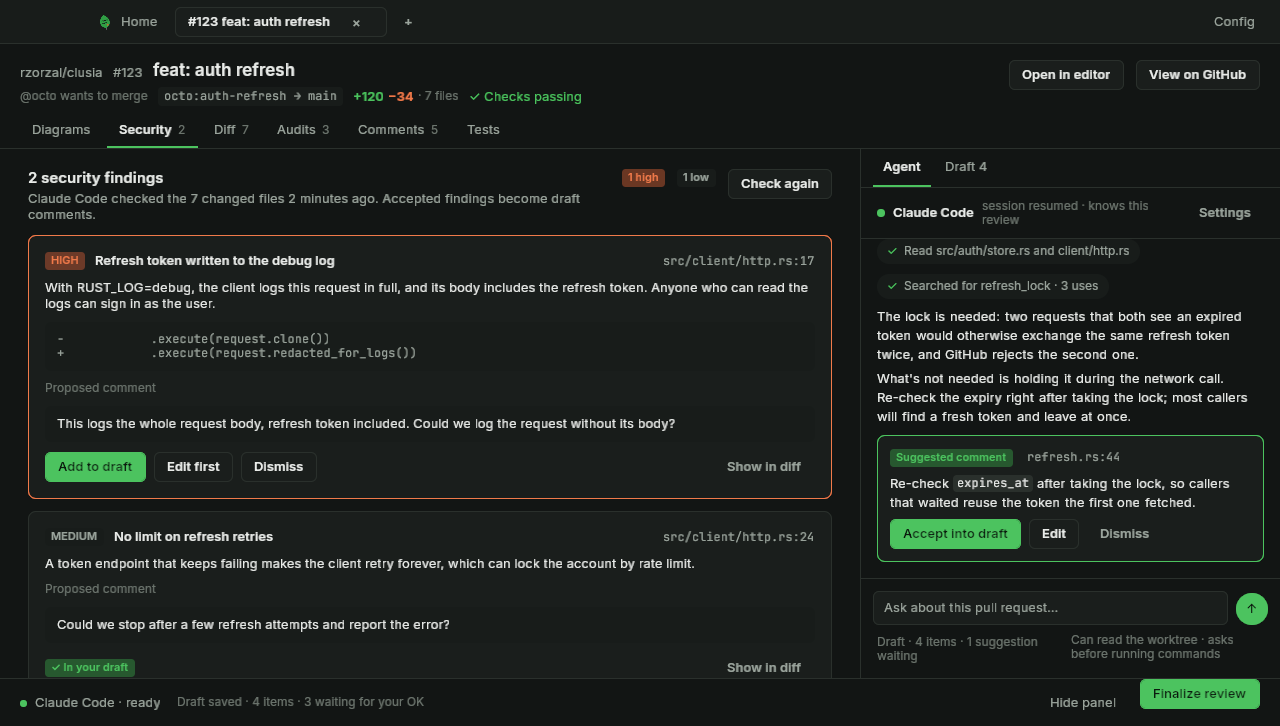The width and height of the screenshot is (1280, 726).
Task: Select the Security tab
Action: pyautogui.click(x=152, y=130)
